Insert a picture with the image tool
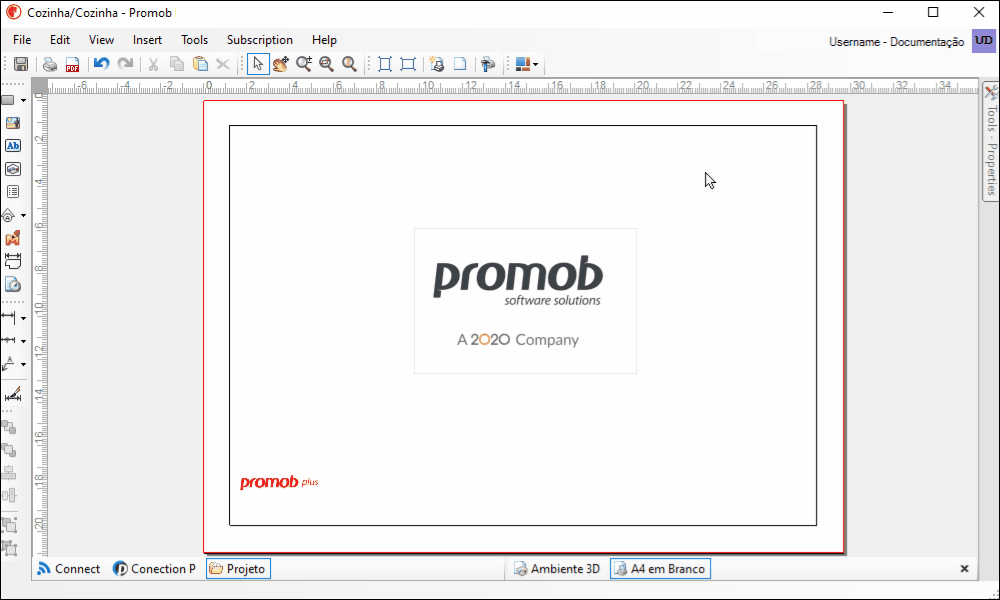 (13, 123)
